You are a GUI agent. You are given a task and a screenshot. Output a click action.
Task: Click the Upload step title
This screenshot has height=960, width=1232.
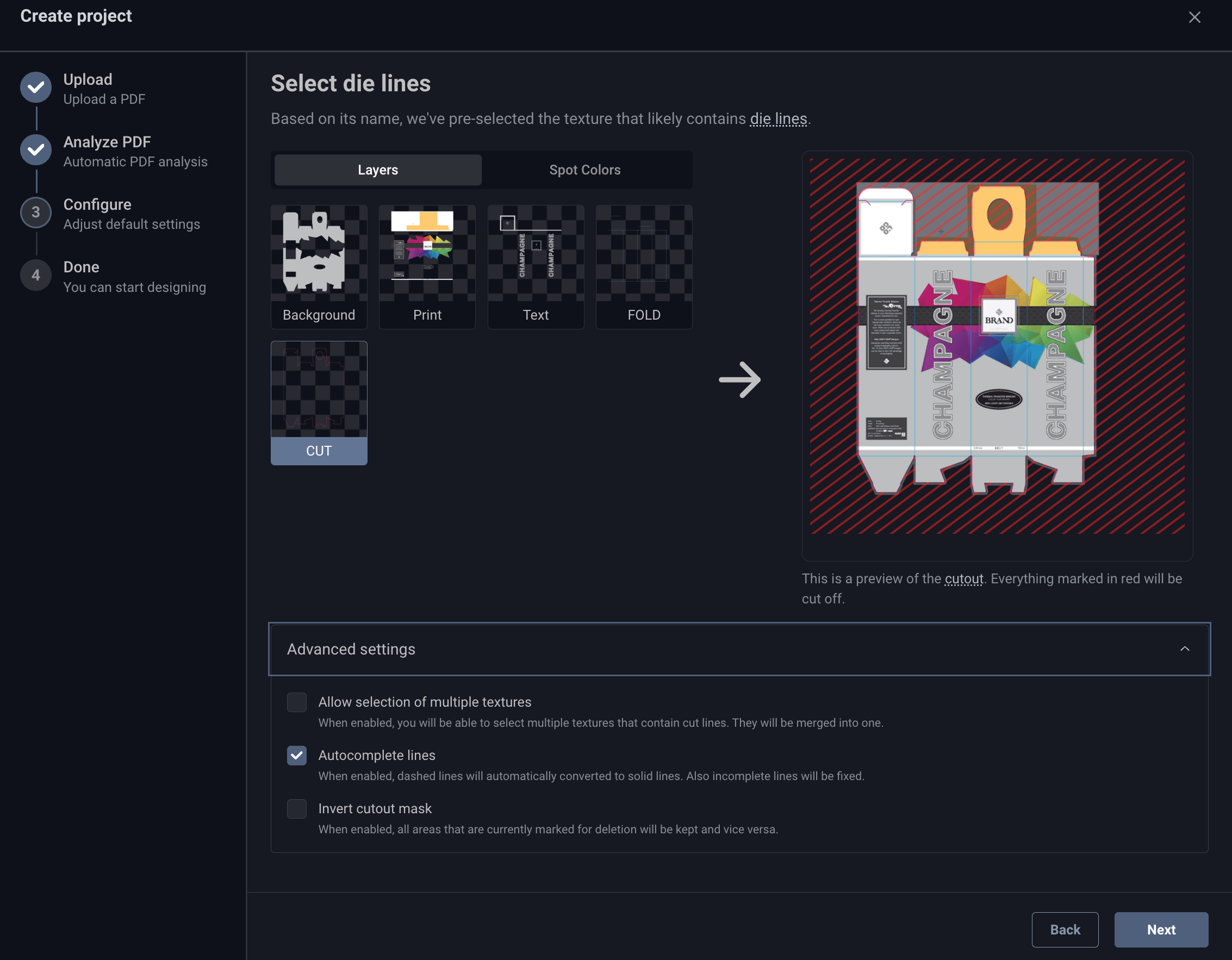(88, 79)
